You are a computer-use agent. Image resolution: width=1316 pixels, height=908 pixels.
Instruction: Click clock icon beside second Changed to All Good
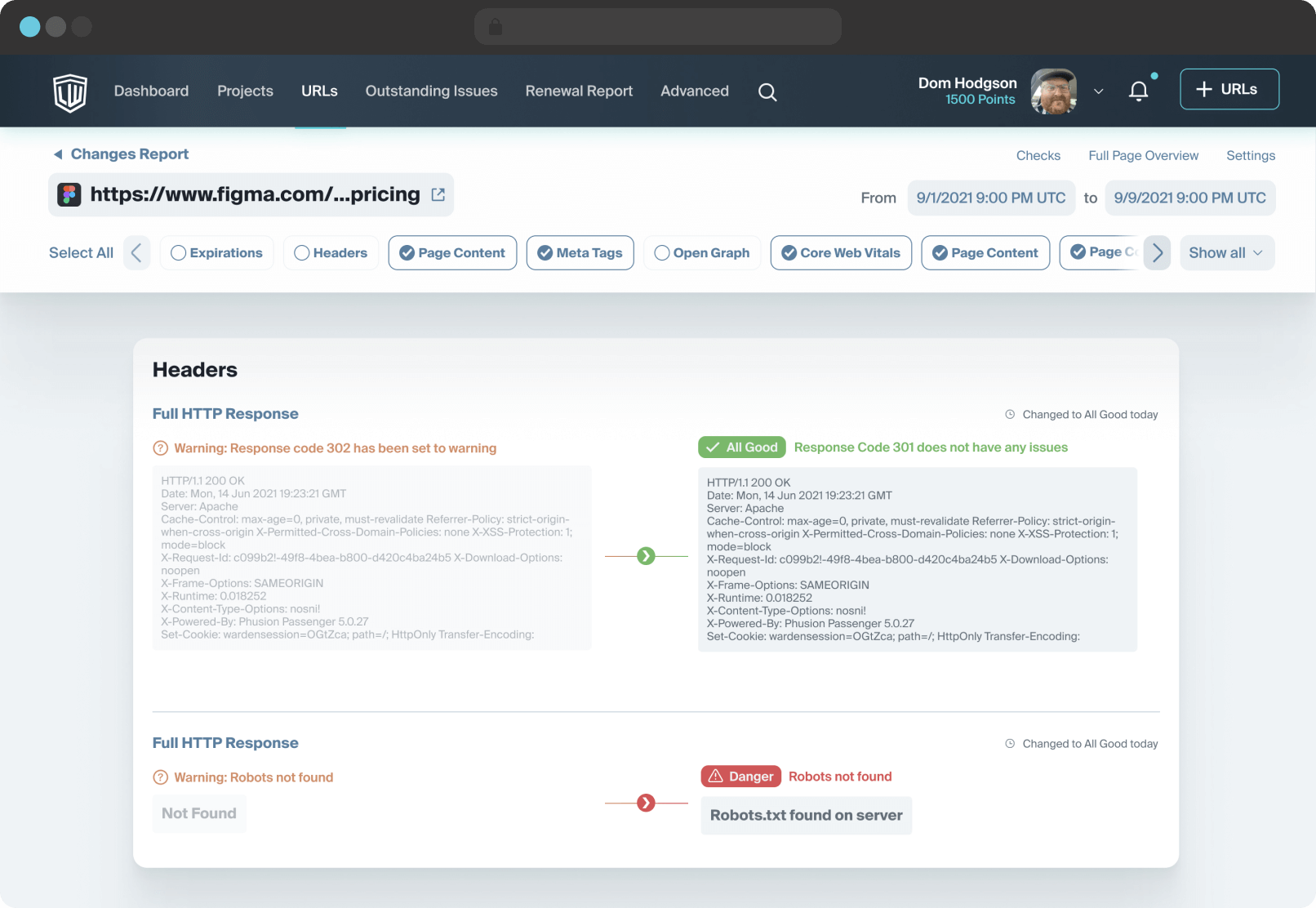coord(1010,744)
